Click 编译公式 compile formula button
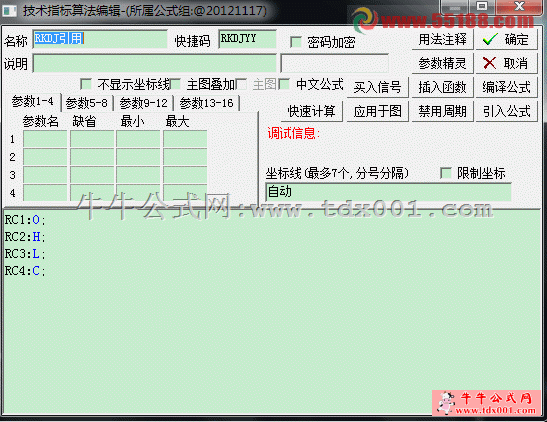The width and height of the screenshot is (547, 422). click(507, 87)
